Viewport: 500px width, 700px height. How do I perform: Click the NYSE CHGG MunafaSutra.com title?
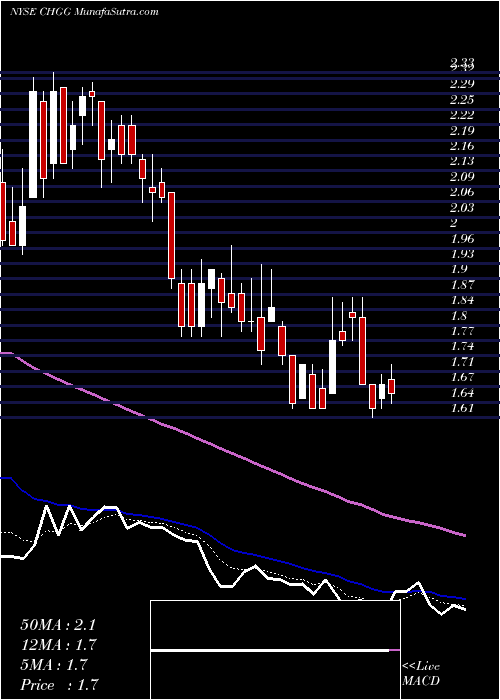pos(83,12)
